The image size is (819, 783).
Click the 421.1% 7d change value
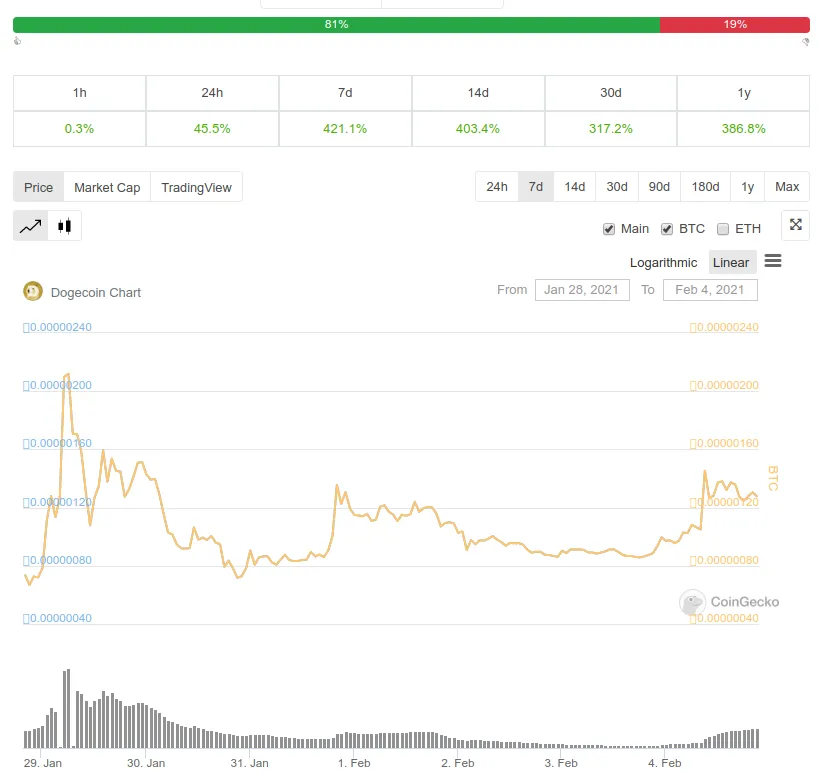coord(345,128)
